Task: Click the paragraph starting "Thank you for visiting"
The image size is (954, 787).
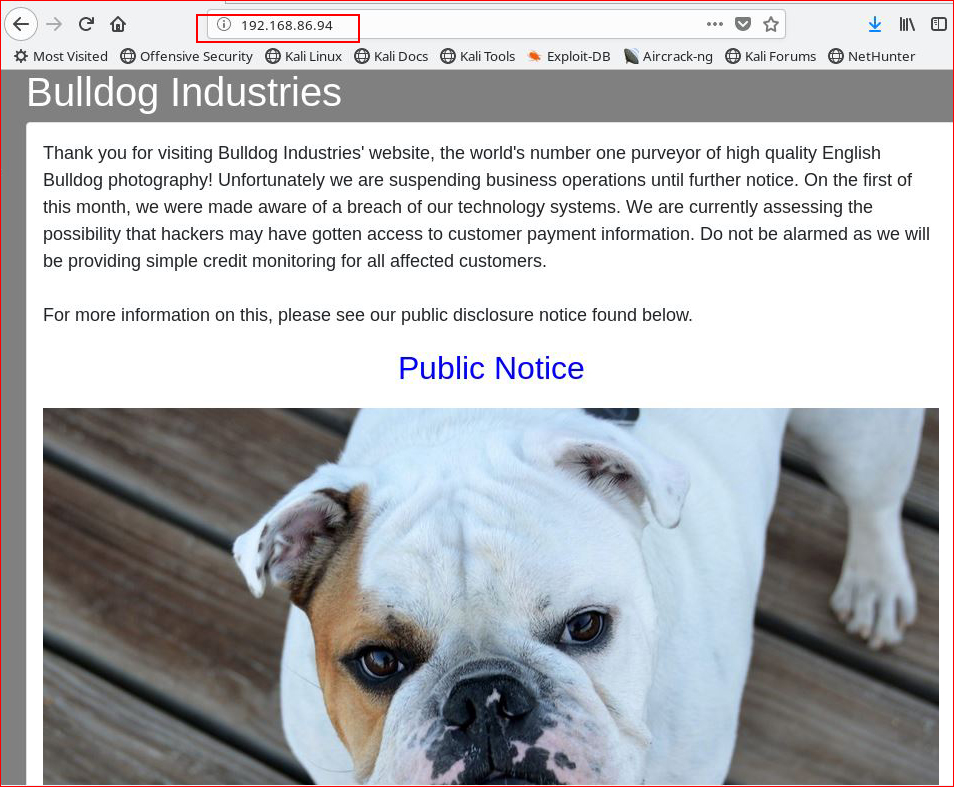Action: [487, 207]
